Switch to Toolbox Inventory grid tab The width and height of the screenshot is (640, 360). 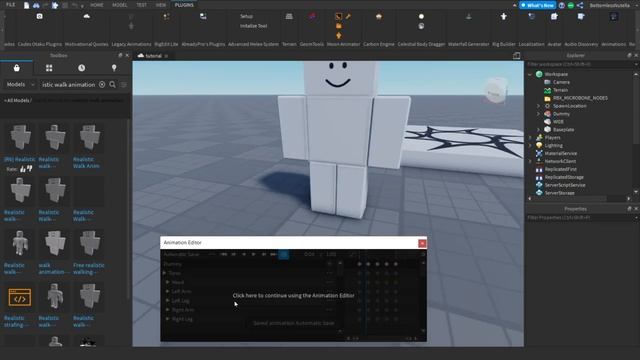49,68
